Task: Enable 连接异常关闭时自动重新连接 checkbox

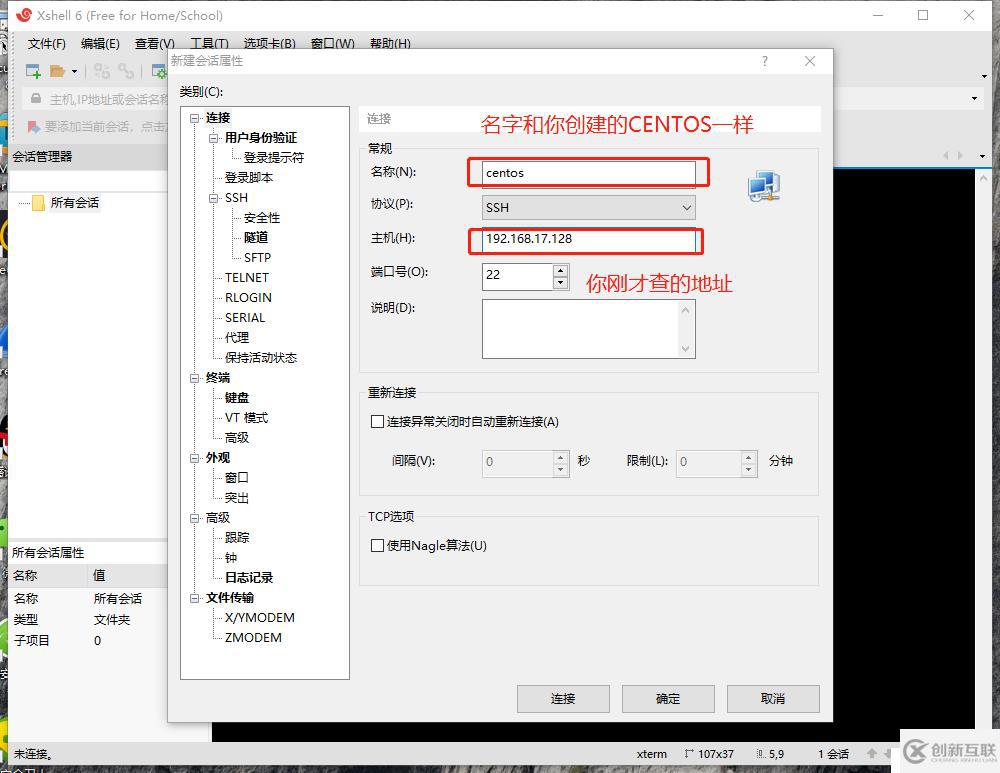Action: point(378,422)
